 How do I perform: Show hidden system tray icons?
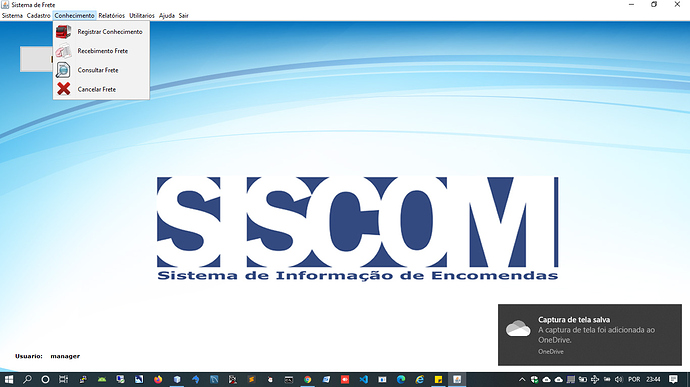click(x=522, y=379)
